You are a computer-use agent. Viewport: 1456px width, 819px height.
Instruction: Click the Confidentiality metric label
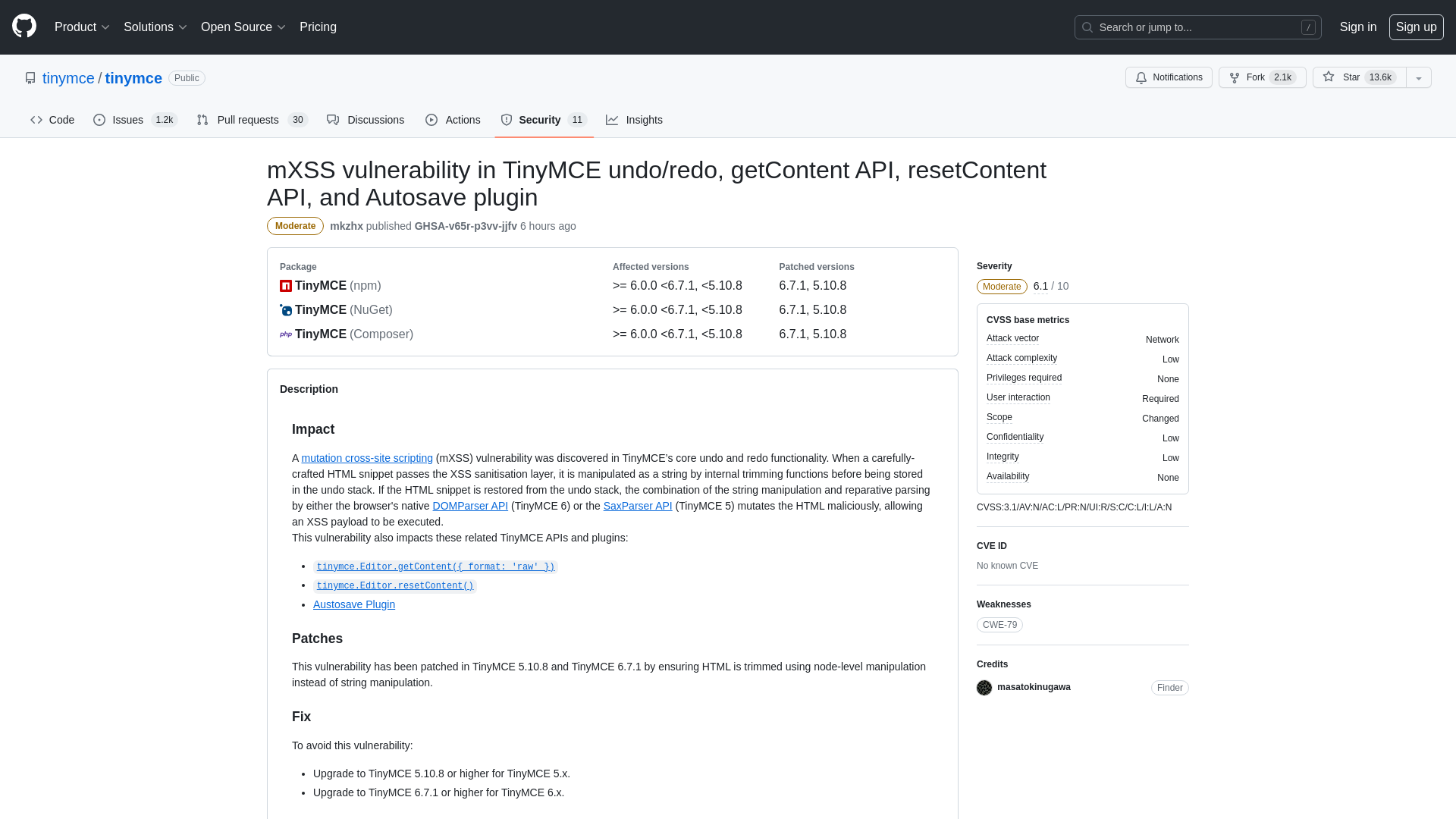click(x=1015, y=437)
